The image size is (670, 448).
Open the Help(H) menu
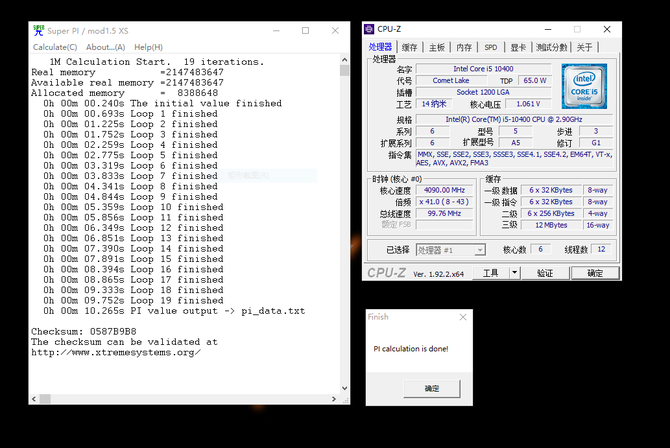coord(148,47)
